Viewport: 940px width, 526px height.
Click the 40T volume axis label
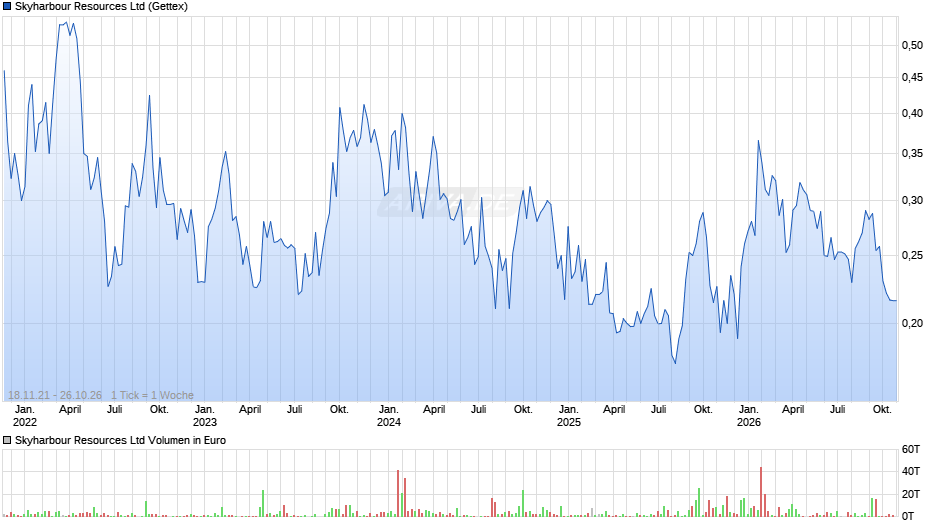(911, 471)
